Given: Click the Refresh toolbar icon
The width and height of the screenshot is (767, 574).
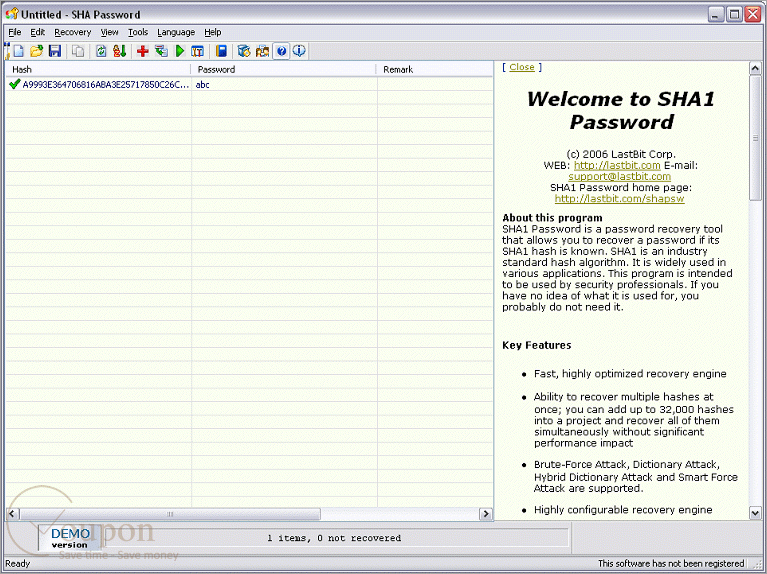Looking at the screenshot, I should point(101,51).
